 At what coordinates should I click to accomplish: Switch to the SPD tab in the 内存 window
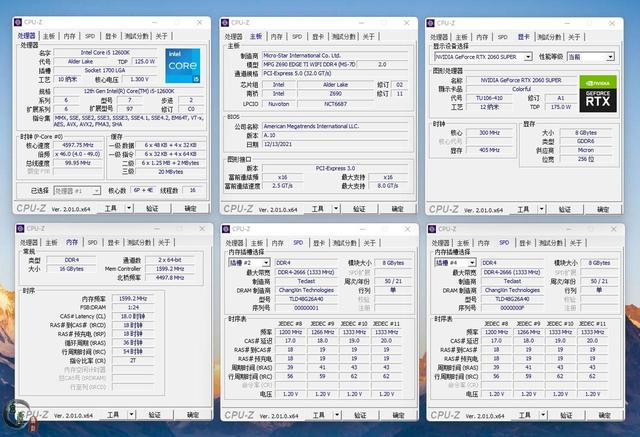[93, 242]
